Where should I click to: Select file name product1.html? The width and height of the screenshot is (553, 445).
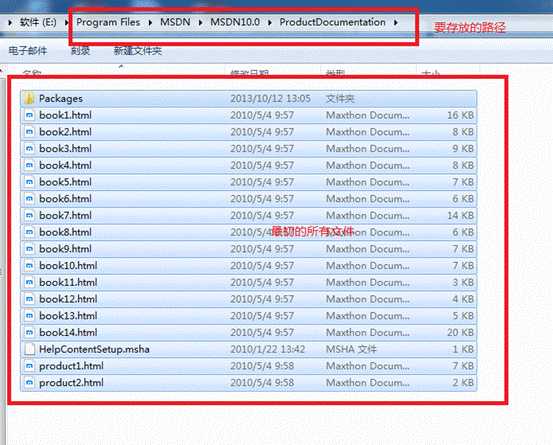(x=71, y=366)
